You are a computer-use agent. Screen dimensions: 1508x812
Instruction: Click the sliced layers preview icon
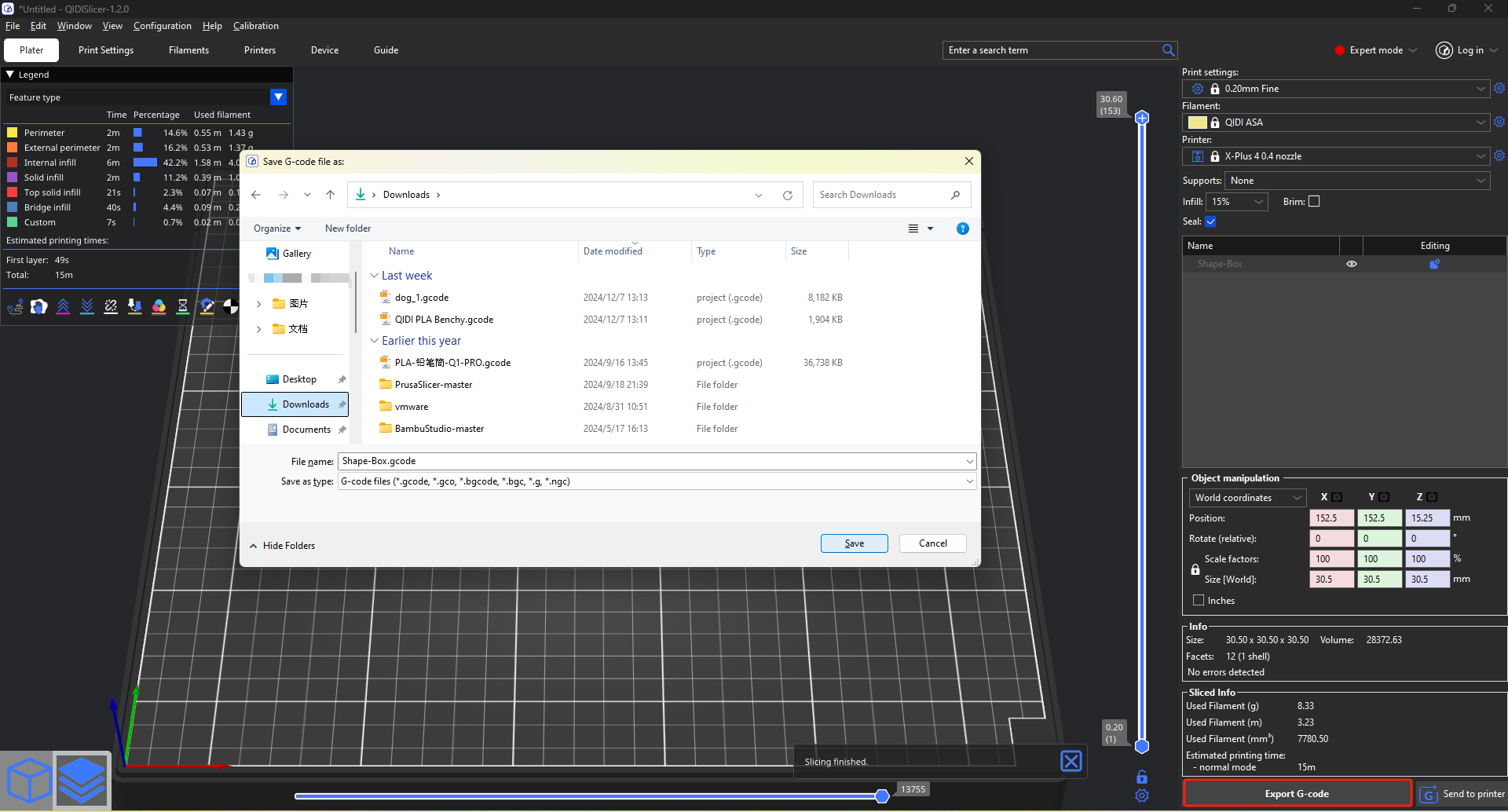(x=82, y=781)
